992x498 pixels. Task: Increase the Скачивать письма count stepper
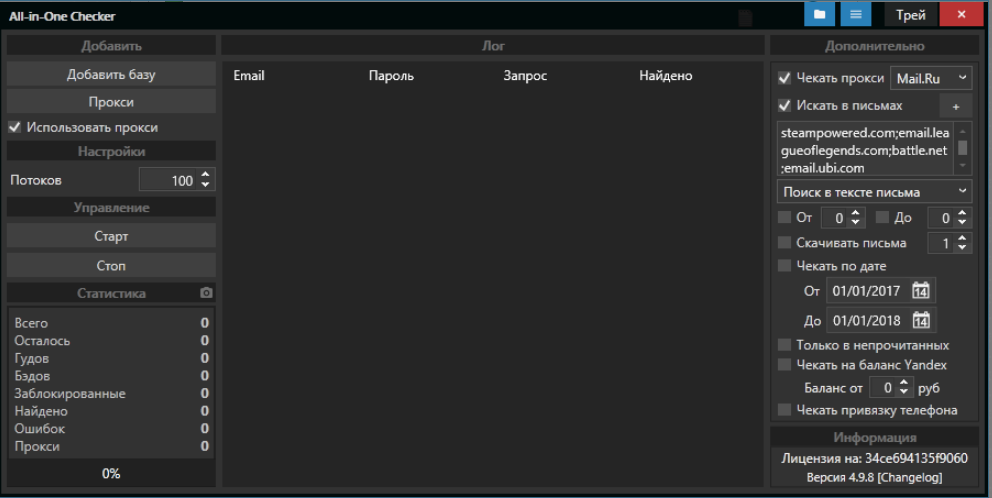(x=962, y=238)
